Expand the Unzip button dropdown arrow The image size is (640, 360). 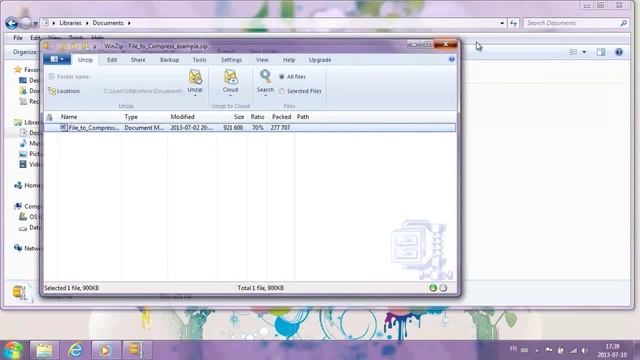[x=195, y=96]
